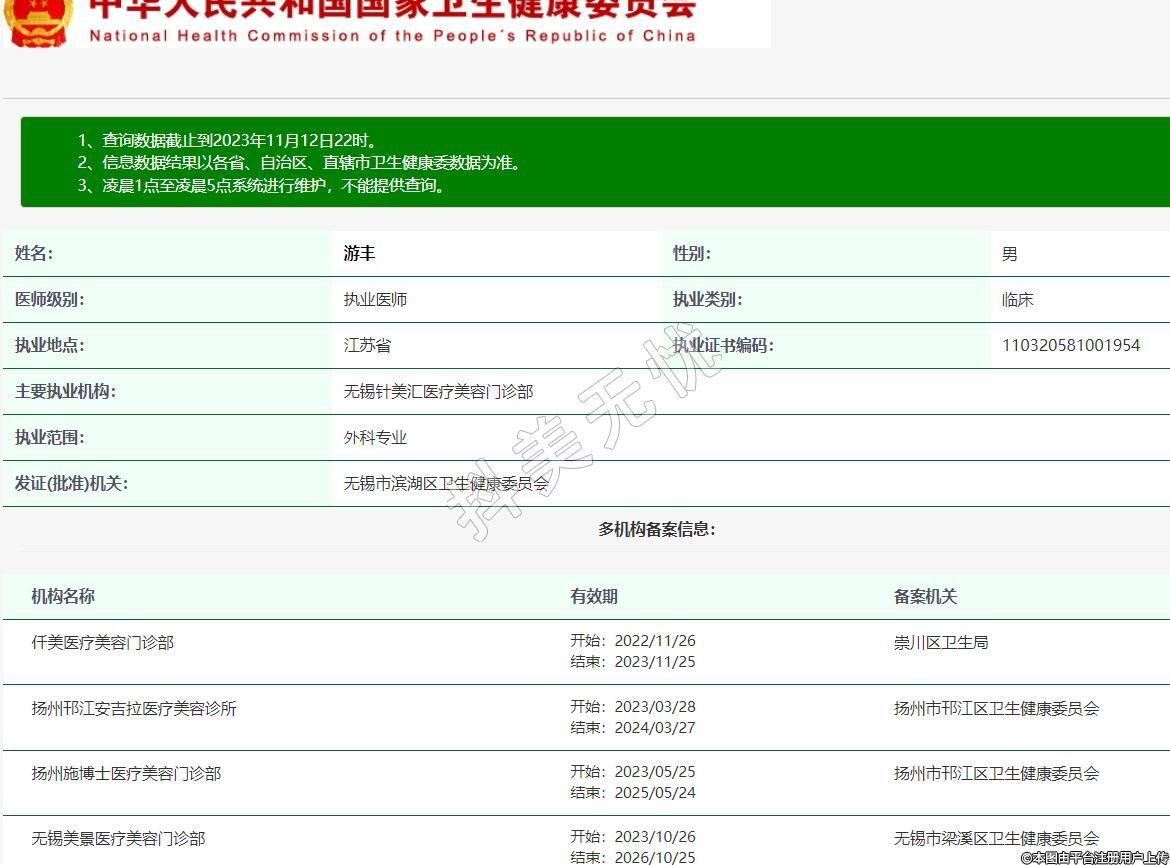Screen dimensions: 1170x865
Task: Select 崇川区卫生局 filing authority cell
Action: [x=940, y=643]
